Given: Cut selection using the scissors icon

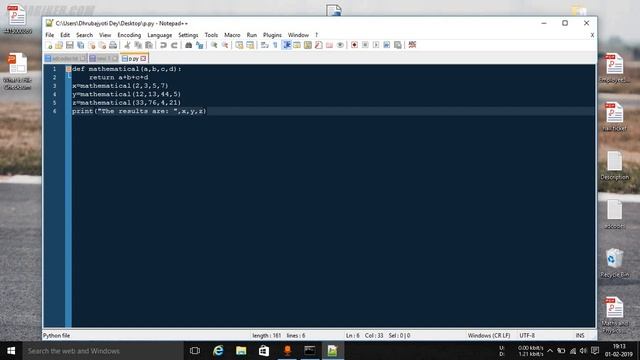Looking at the screenshot, I should [x=127, y=45].
